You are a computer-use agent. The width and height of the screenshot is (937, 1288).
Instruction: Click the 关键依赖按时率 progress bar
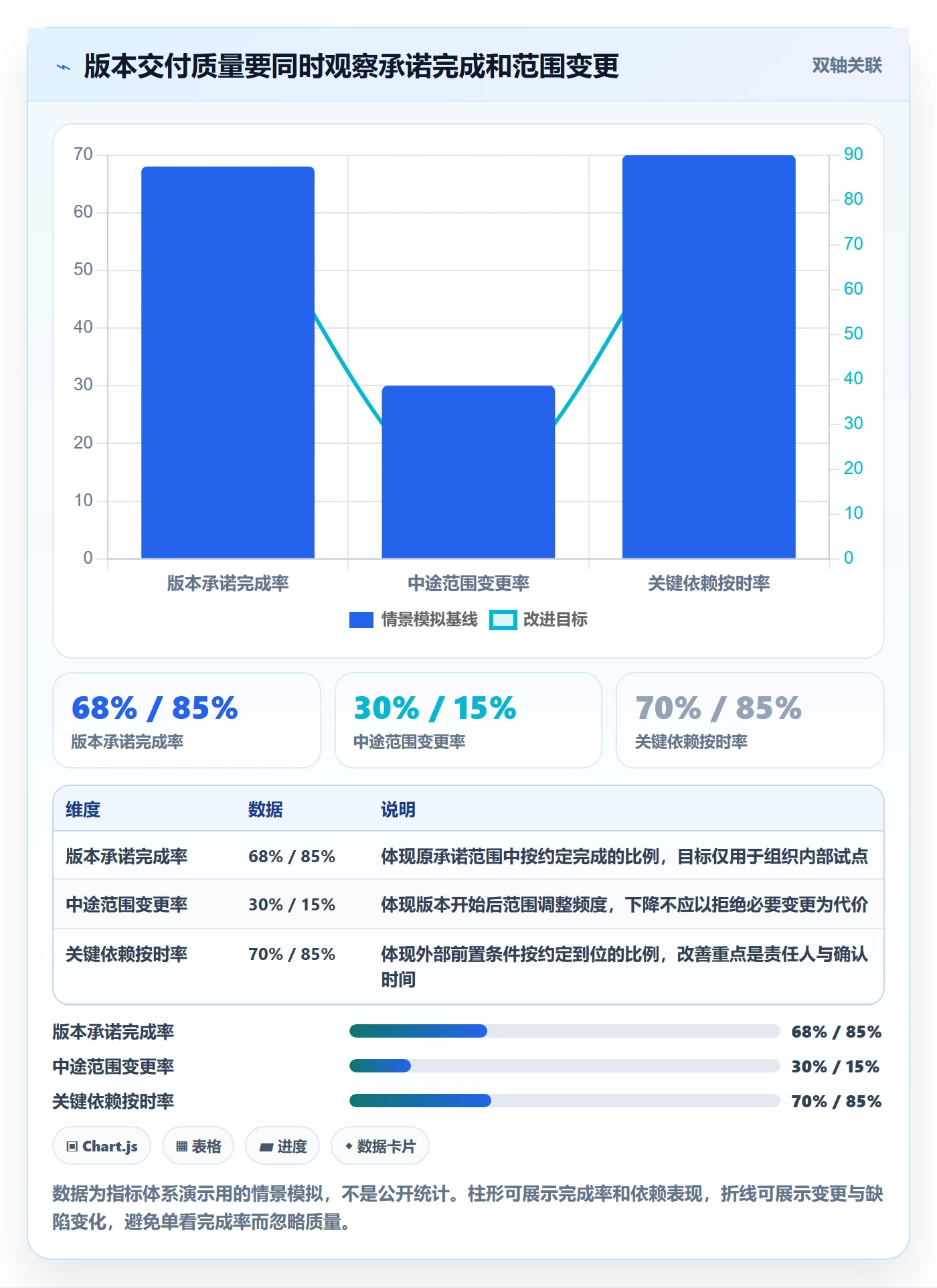[564, 1101]
